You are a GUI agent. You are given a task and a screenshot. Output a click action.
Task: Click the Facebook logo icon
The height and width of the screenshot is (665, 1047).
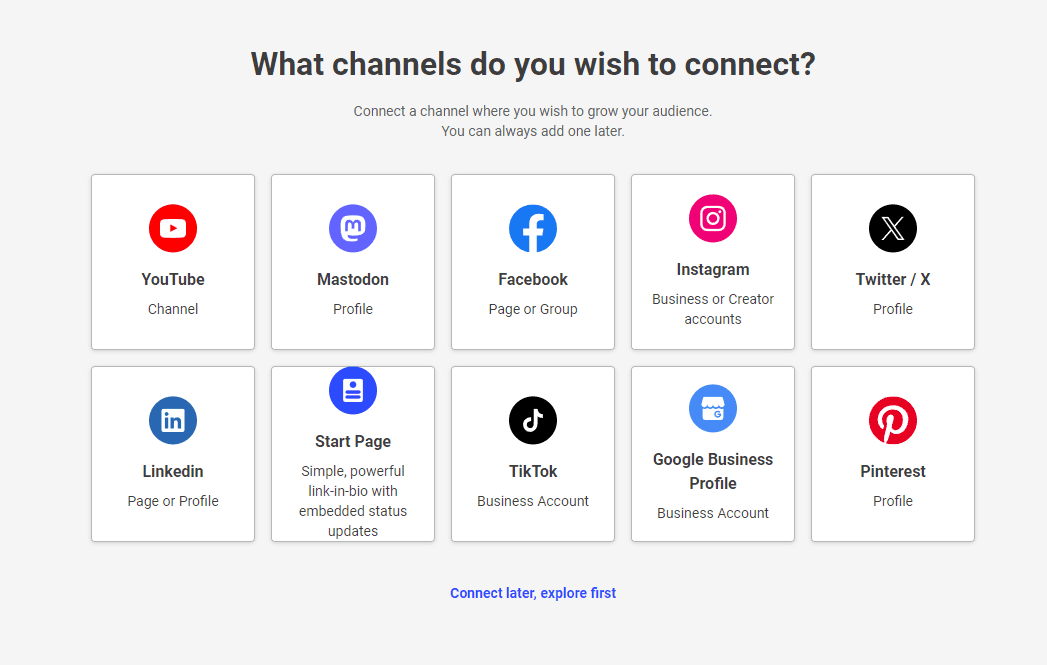[x=532, y=228]
